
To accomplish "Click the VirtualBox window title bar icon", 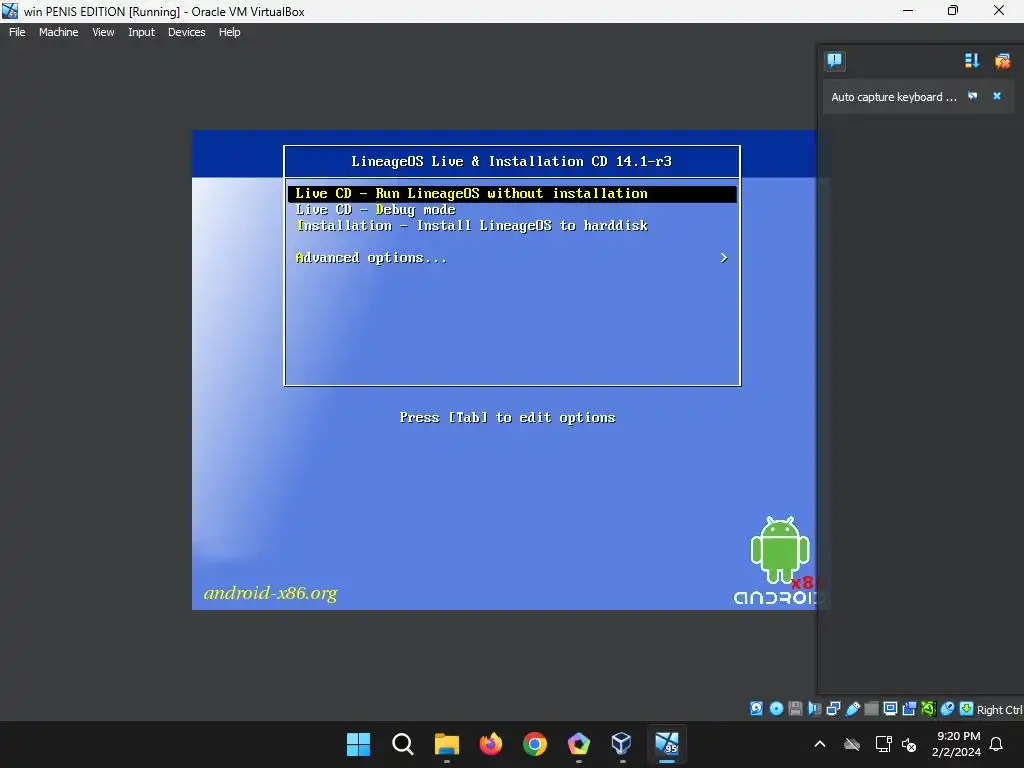I will pyautogui.click(x=10, y=11).
